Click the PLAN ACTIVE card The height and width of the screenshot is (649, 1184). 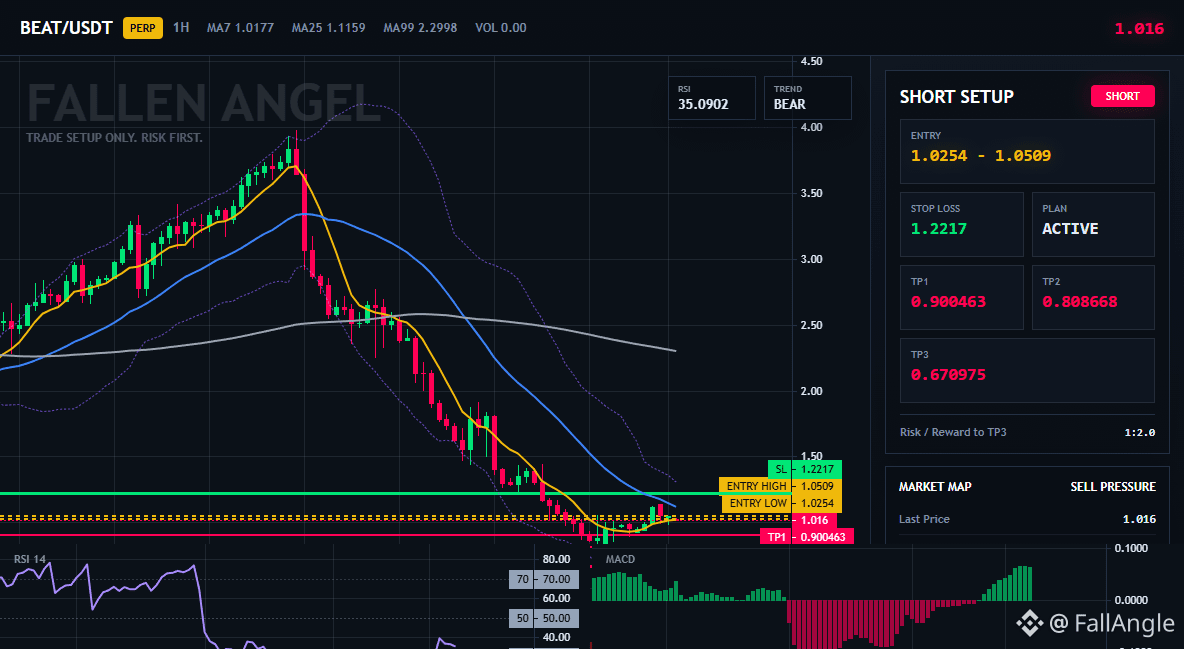tap(1093, 224)
